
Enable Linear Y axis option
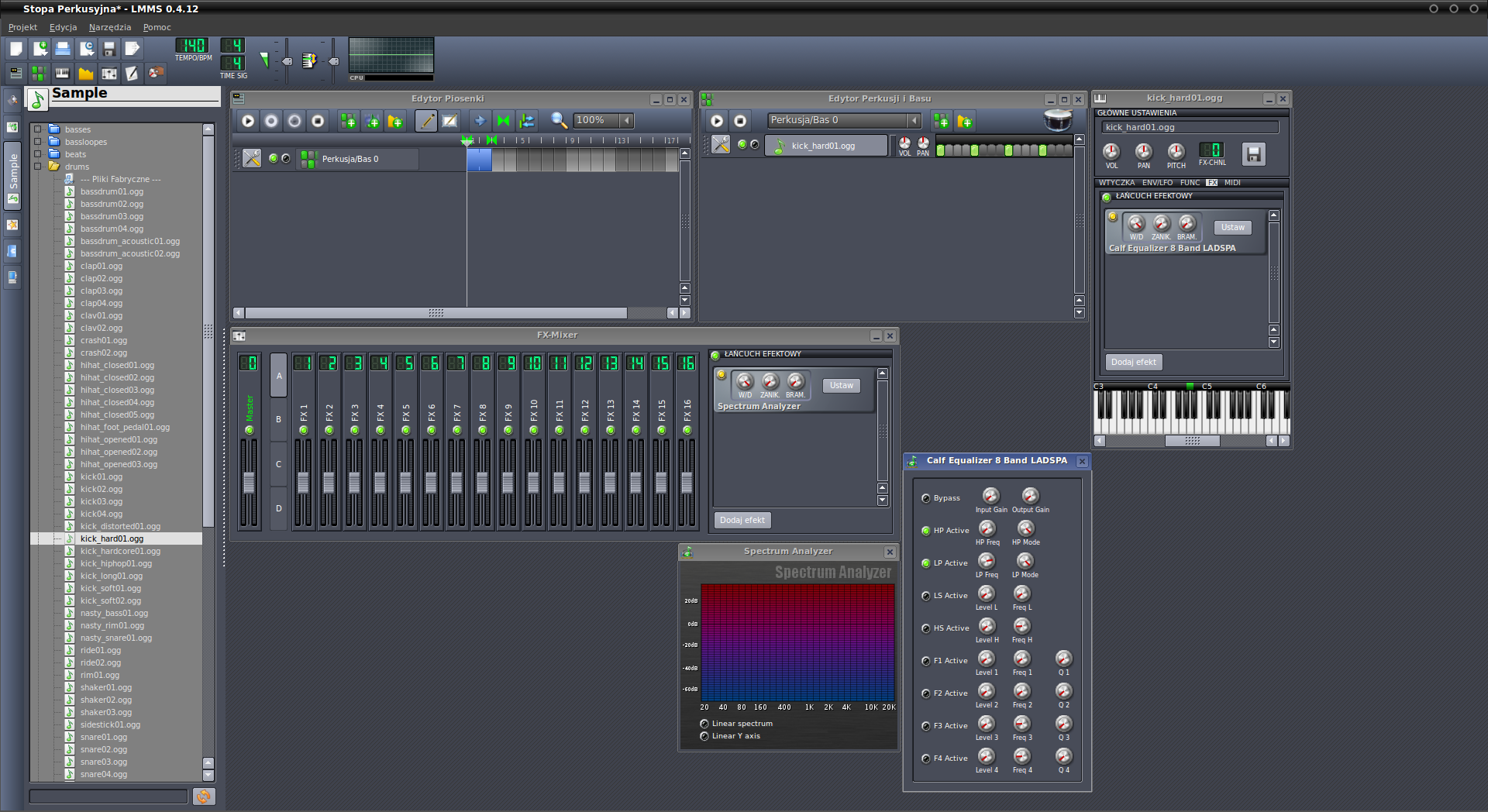point(704,736)
